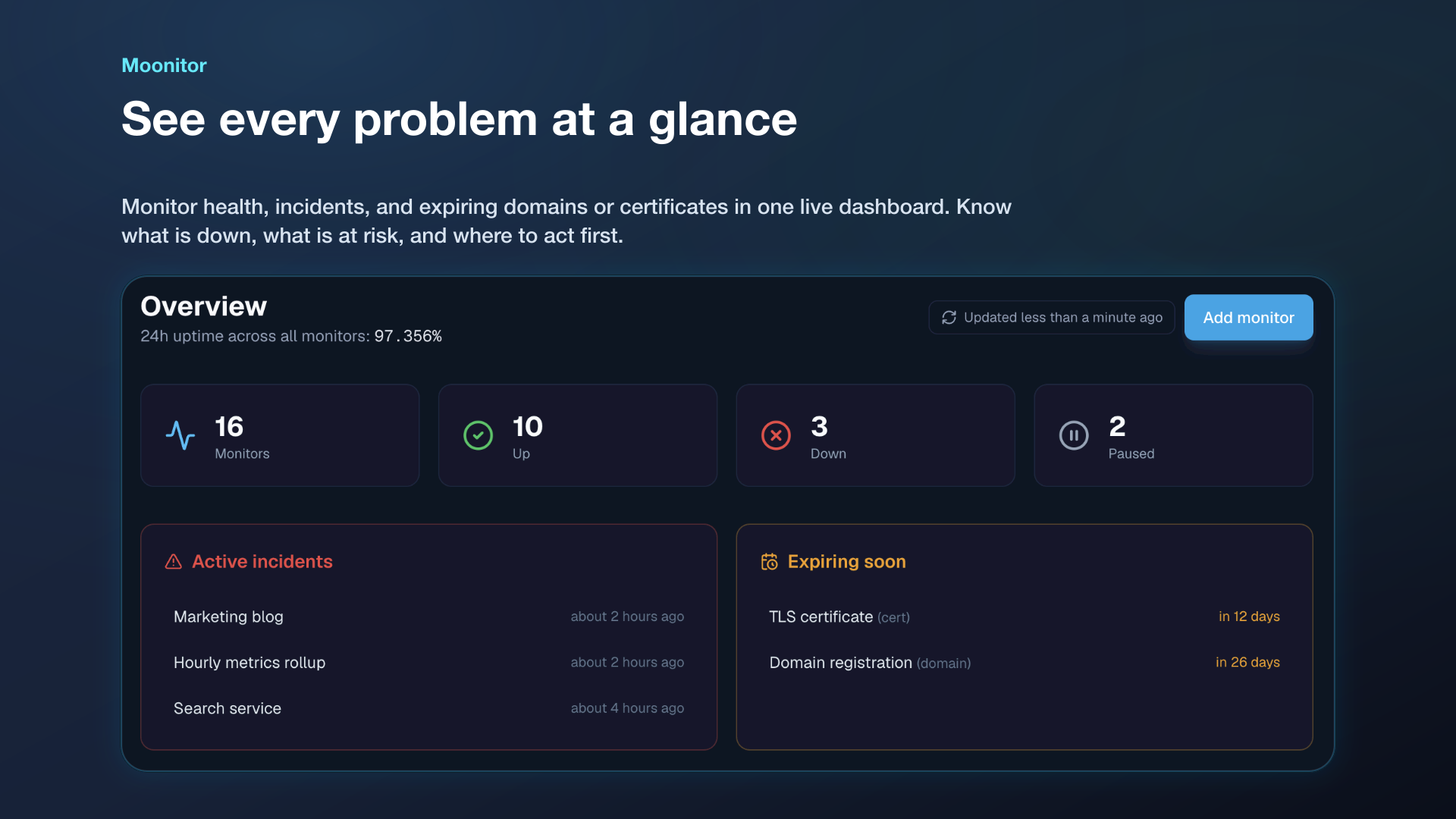Viewport: 1456px width, 819px height.
Task: Click the '(domain)' type tag
Action: pyautogui.click(x=943, y=663)
